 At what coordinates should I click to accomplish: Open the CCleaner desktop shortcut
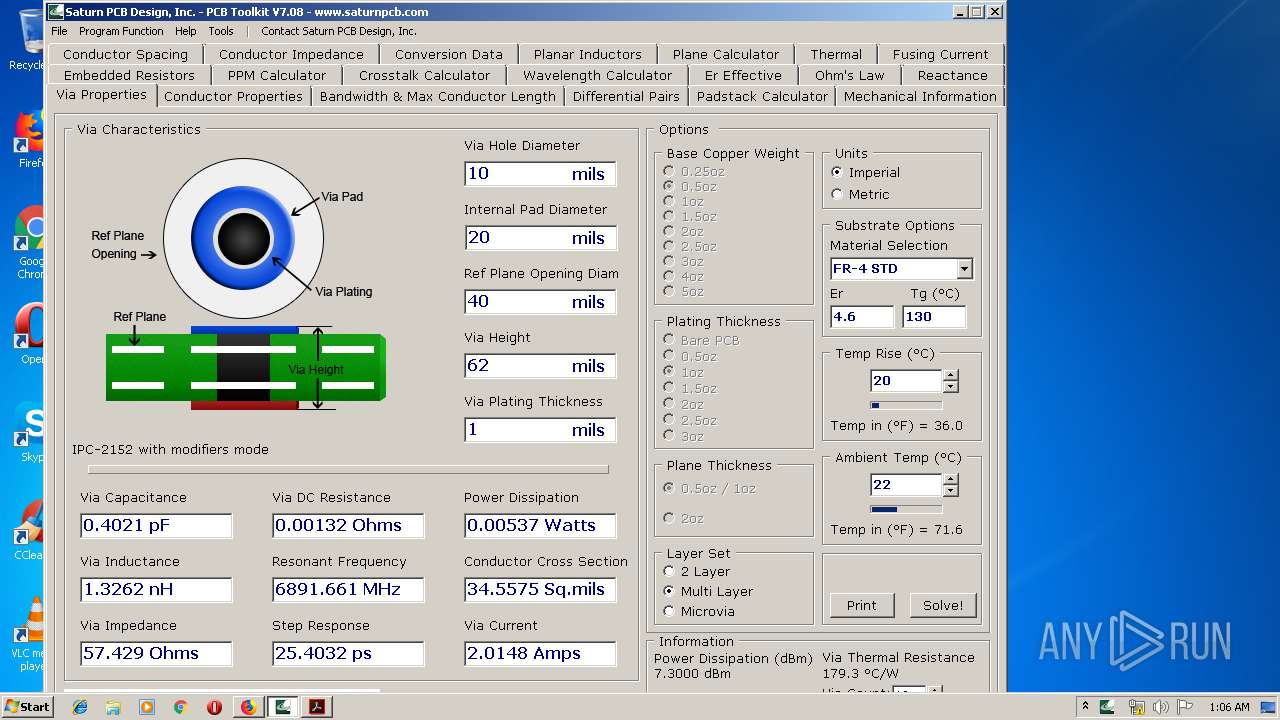point(31,530)
